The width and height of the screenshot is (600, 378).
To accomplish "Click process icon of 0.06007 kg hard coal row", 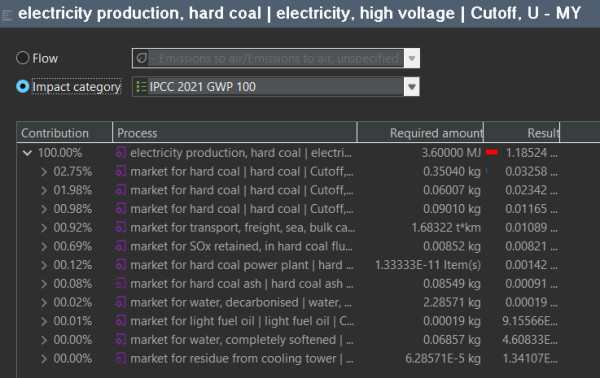I will tap(121, 190).
